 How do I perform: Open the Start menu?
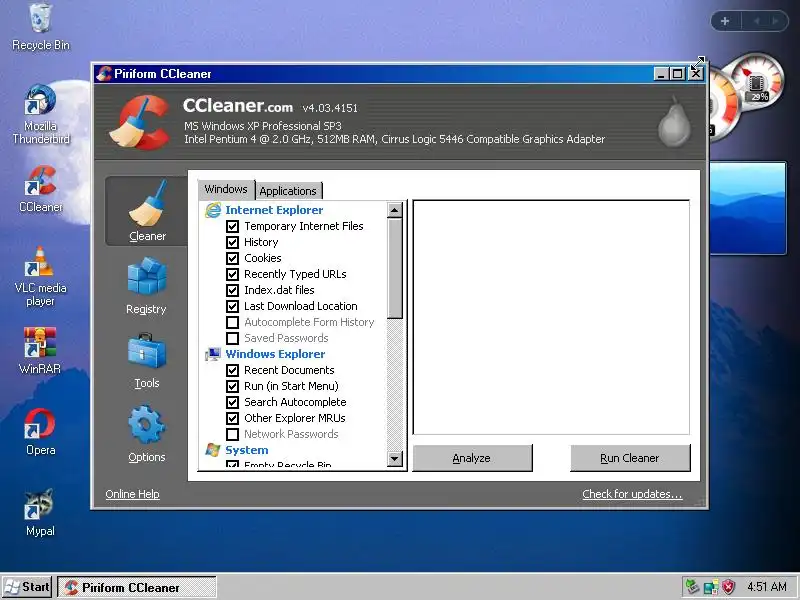(x=27, y=587)
